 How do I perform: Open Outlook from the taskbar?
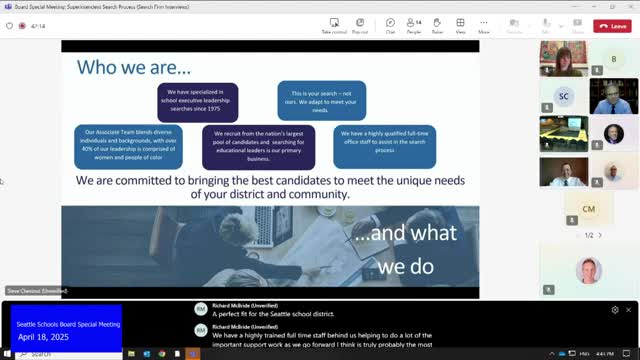pos(147,354)
